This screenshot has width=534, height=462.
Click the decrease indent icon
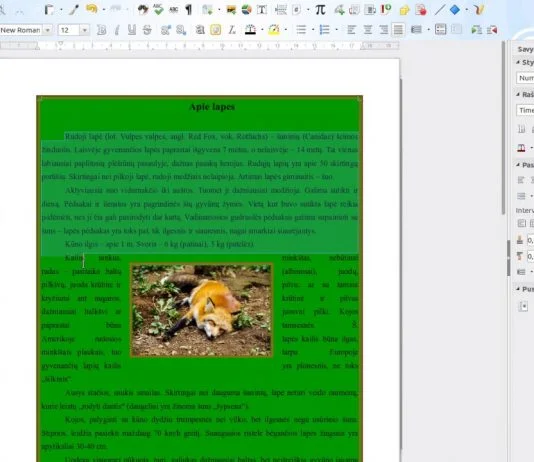[x=492, y=30]
